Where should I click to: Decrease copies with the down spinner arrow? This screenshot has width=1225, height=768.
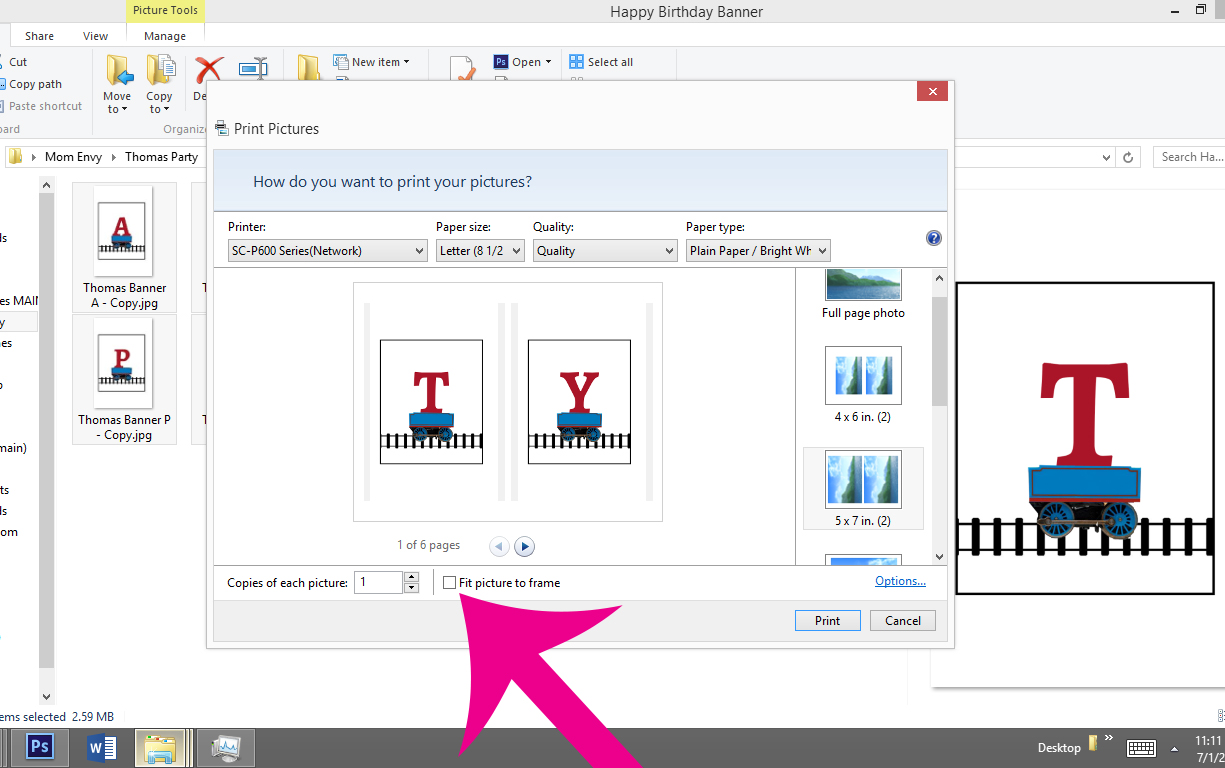(411, 588)
